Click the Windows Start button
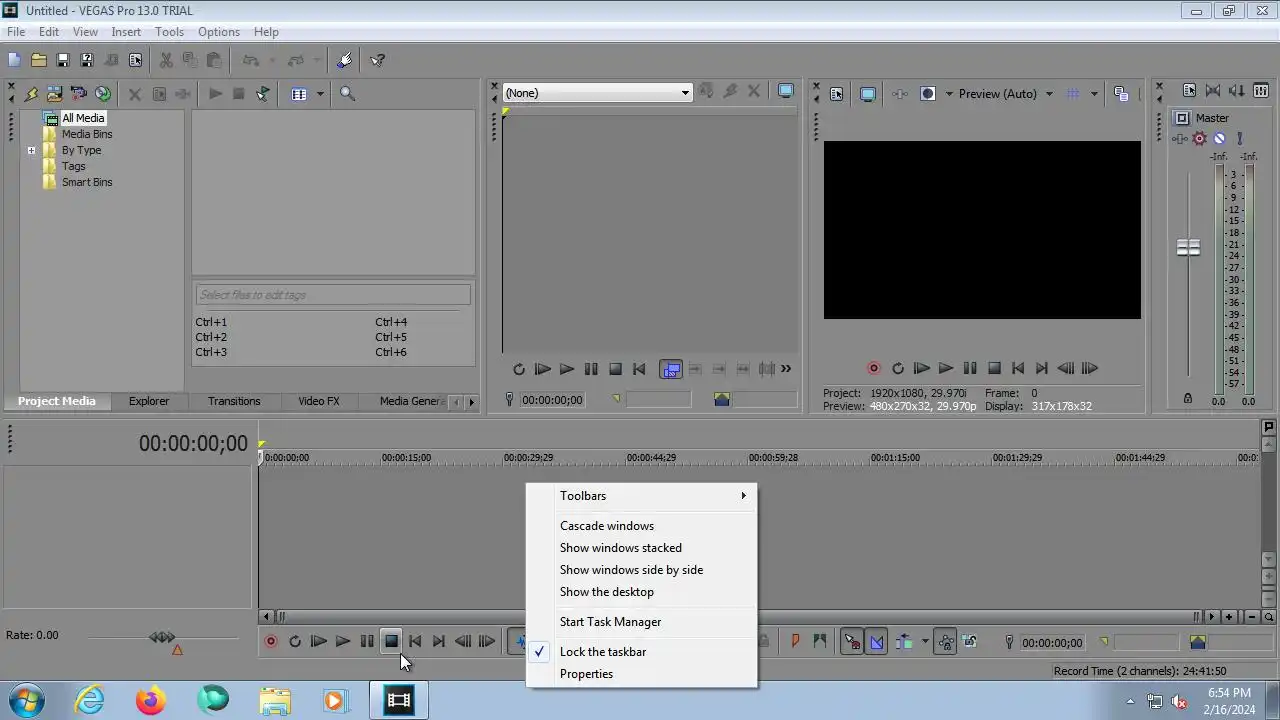The width and height of the screenshot is (1280, 720). [26, 700]
